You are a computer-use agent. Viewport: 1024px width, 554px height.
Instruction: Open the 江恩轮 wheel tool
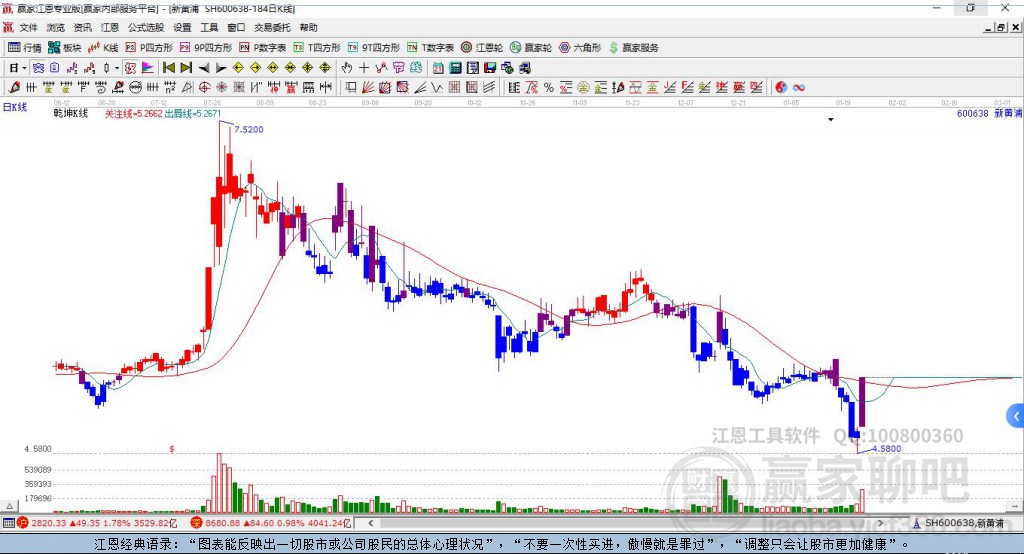[x=481, y=48]
